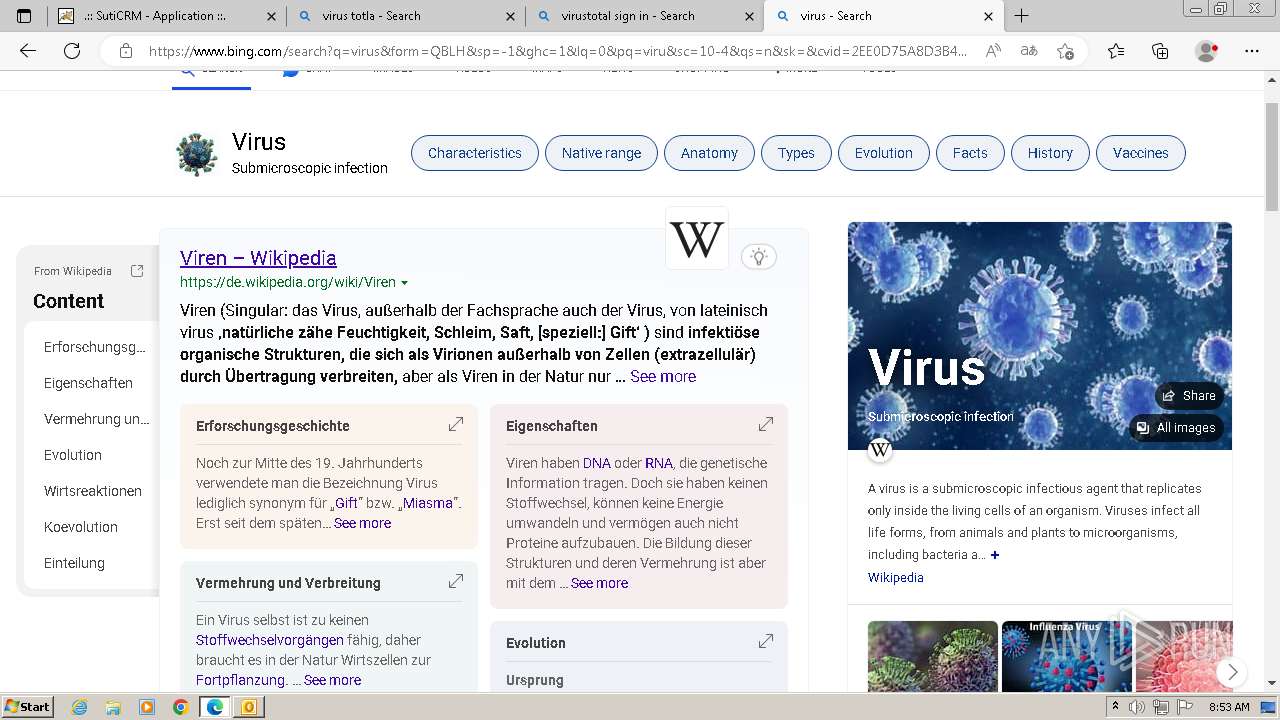Screen dimensions: 1280x720
Task: Select the Anatomy pill
Action: click(x=709, y=153)
